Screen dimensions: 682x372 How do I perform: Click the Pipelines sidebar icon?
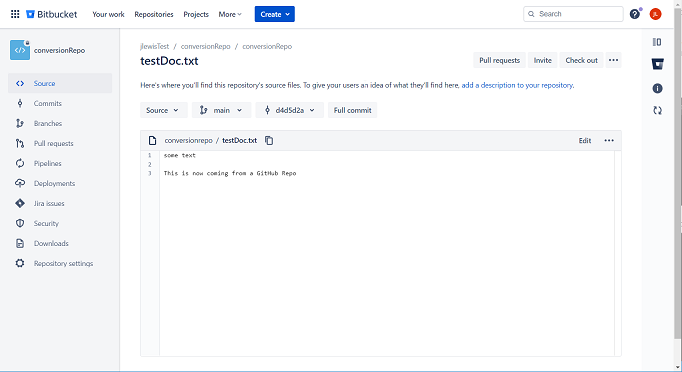coord(20,163)
